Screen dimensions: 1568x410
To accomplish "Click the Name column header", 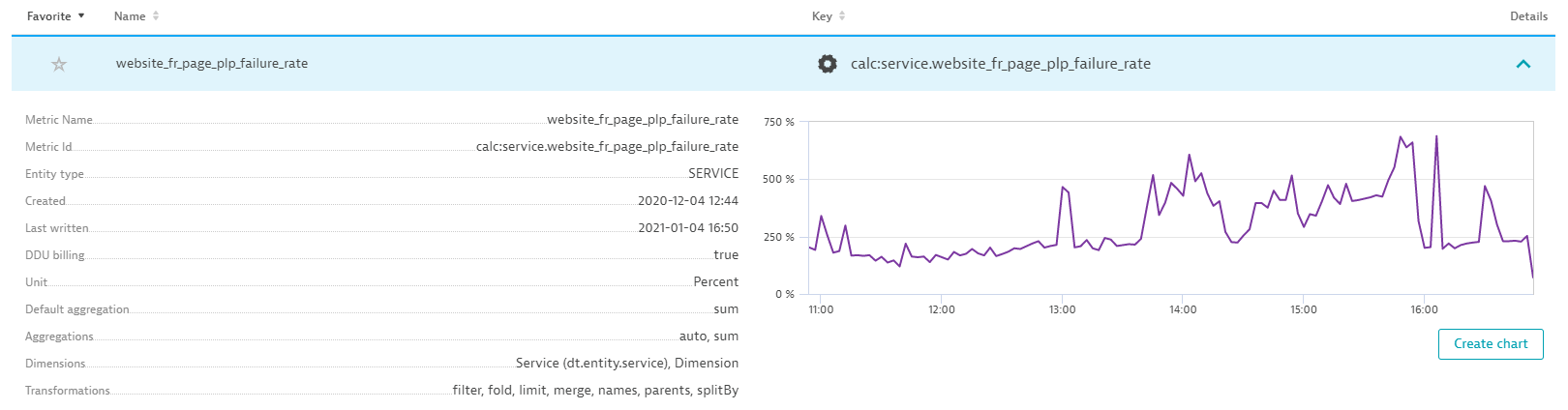I will 130,16.
